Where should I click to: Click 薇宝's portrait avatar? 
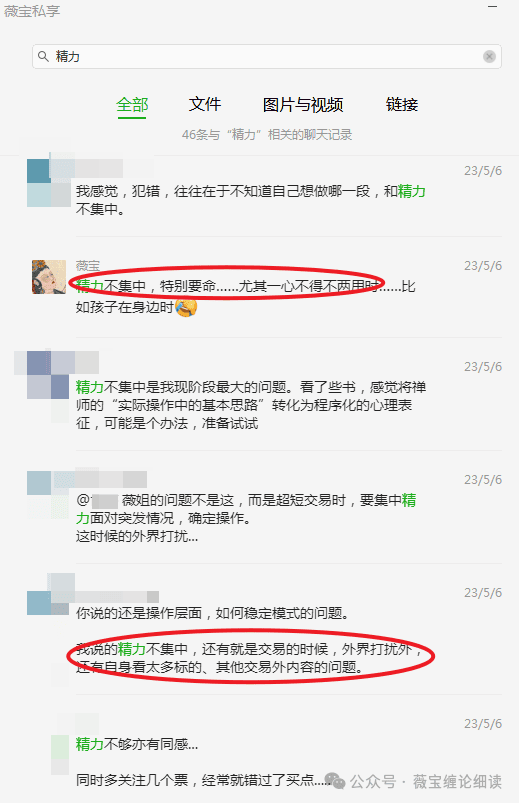[49, 277]
